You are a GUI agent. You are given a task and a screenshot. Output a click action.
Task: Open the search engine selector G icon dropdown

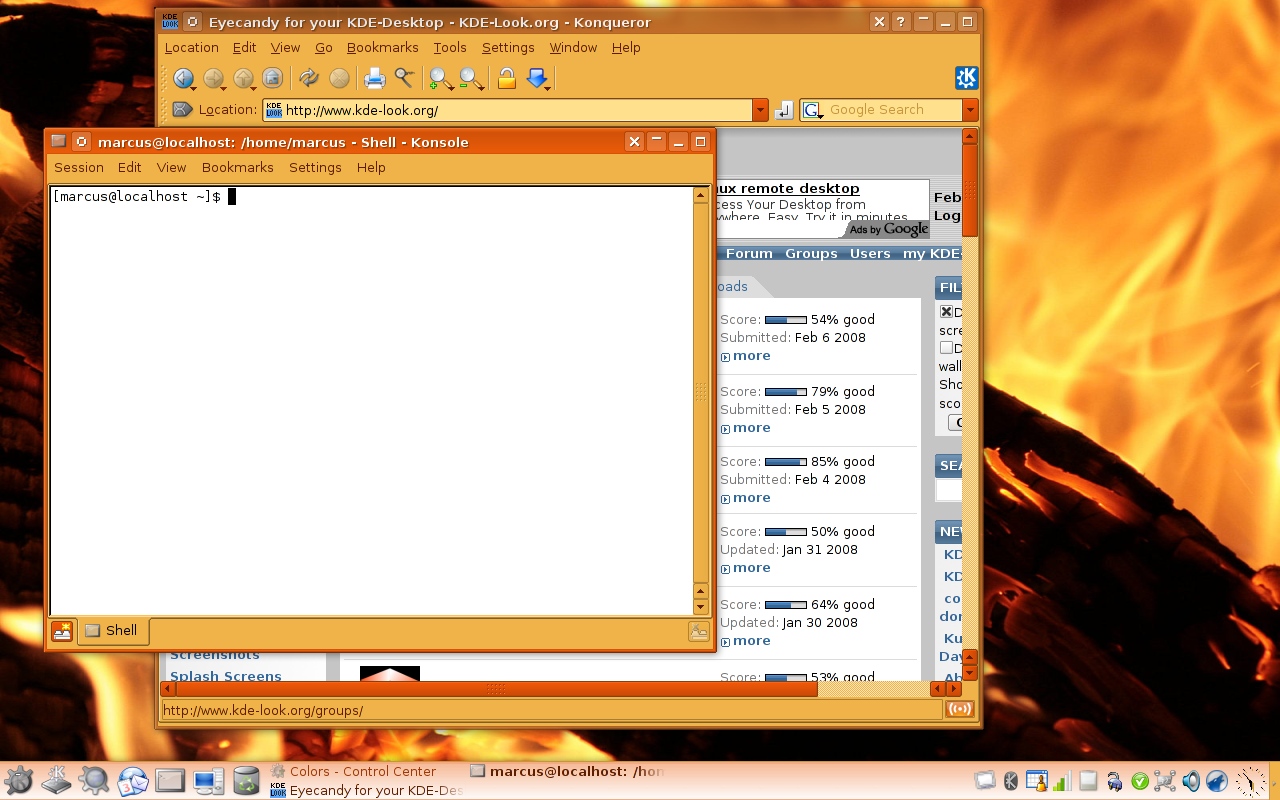[813, 110]
